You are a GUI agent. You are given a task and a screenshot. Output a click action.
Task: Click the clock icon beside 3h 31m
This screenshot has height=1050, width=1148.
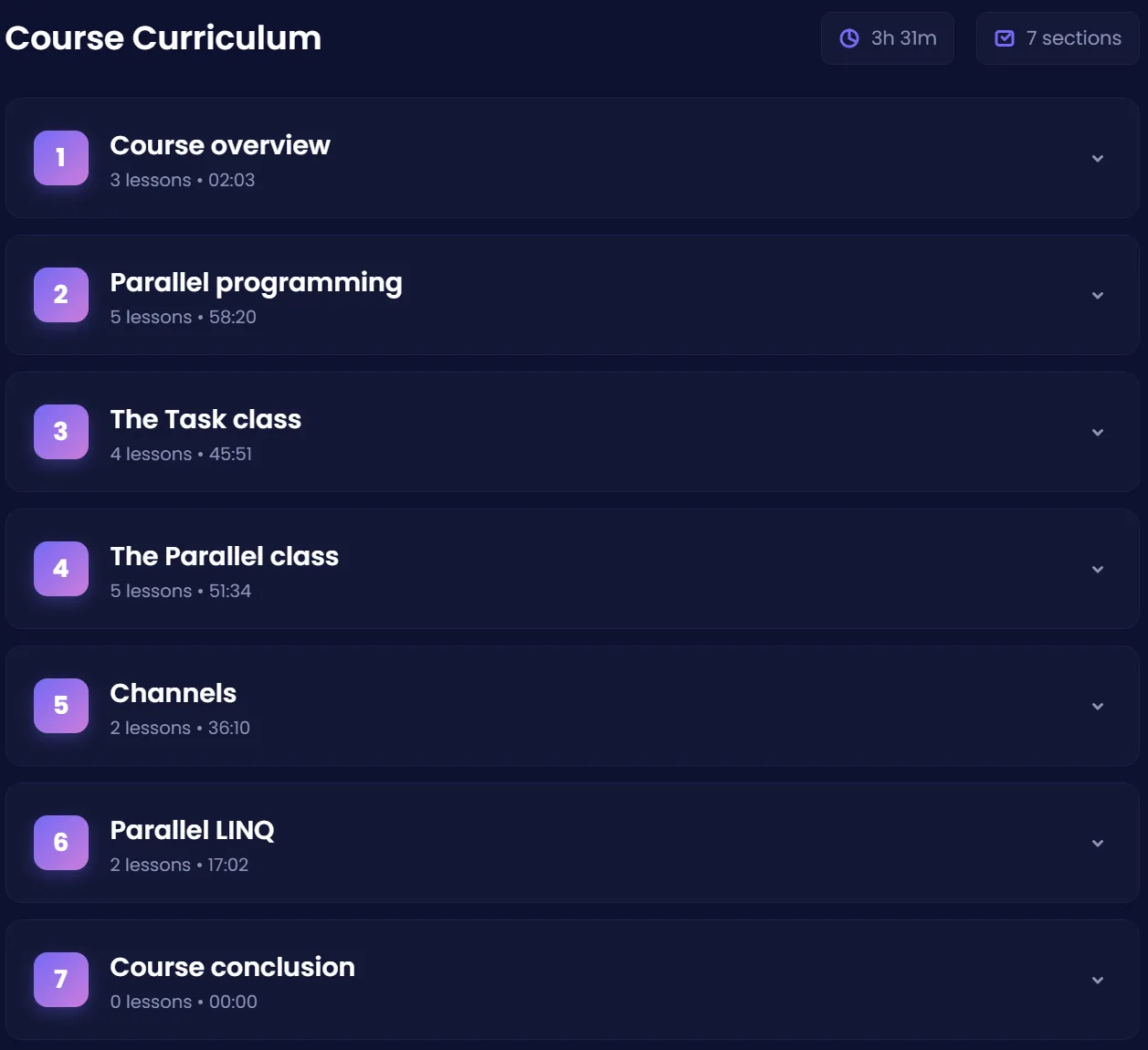[849, 38]
